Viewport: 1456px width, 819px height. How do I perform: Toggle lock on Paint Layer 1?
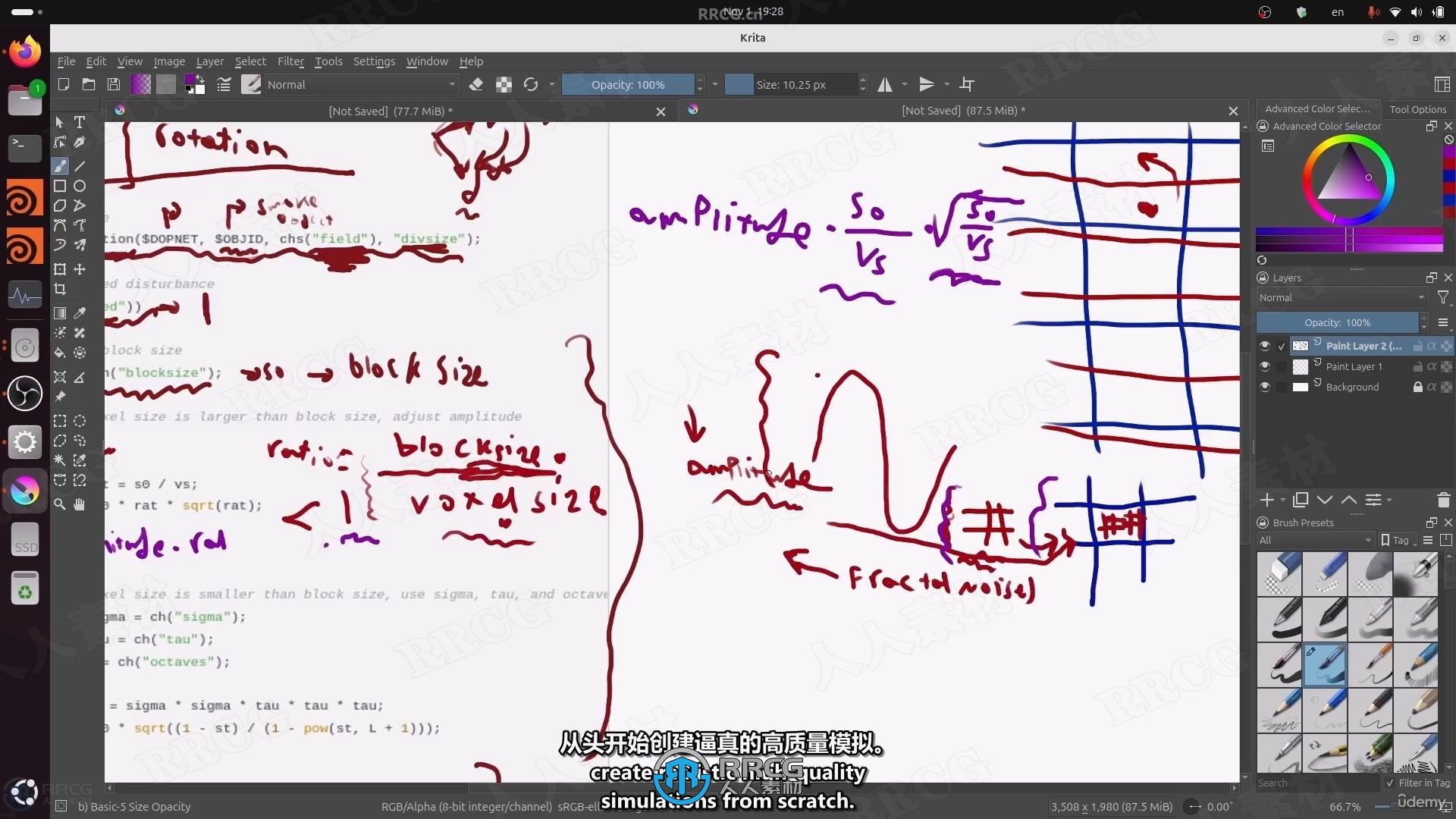(1417, 366)
